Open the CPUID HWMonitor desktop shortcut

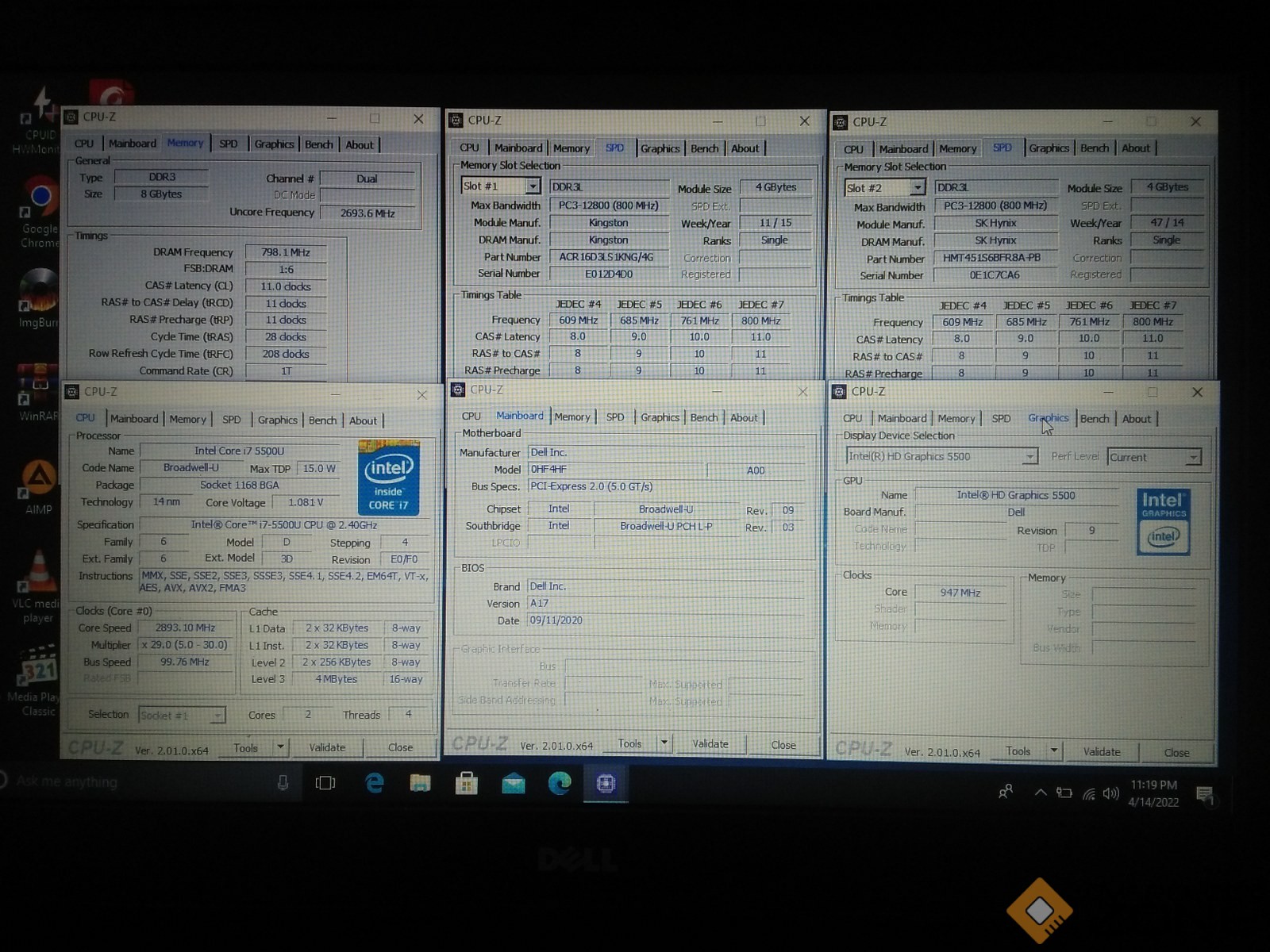click(x=37, y=121)
